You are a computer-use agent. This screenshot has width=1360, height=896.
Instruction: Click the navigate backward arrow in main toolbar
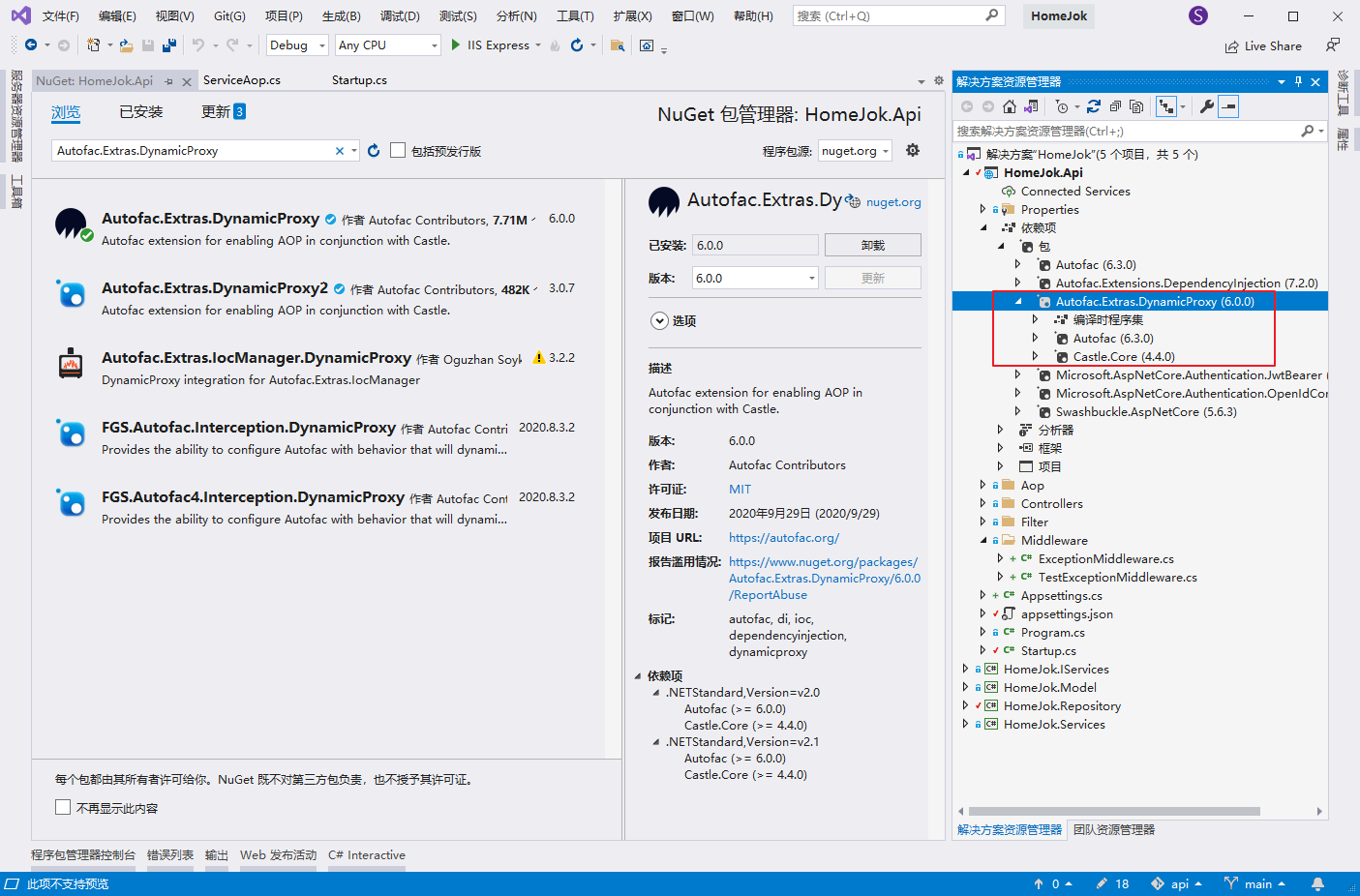tap(31, 45)
